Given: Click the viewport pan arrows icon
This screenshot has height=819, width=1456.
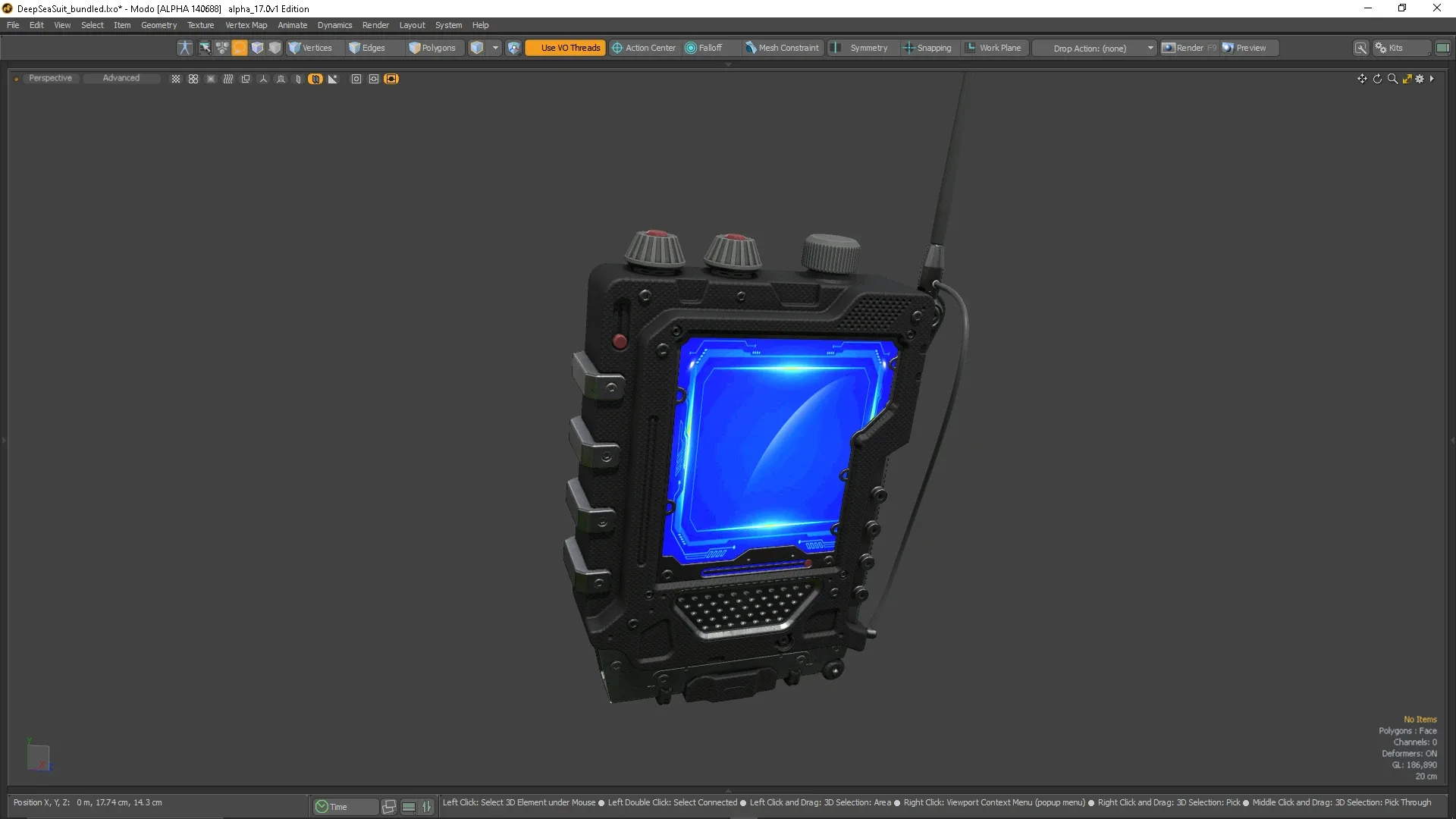Looking at the screenshot, I should 1362,79.
